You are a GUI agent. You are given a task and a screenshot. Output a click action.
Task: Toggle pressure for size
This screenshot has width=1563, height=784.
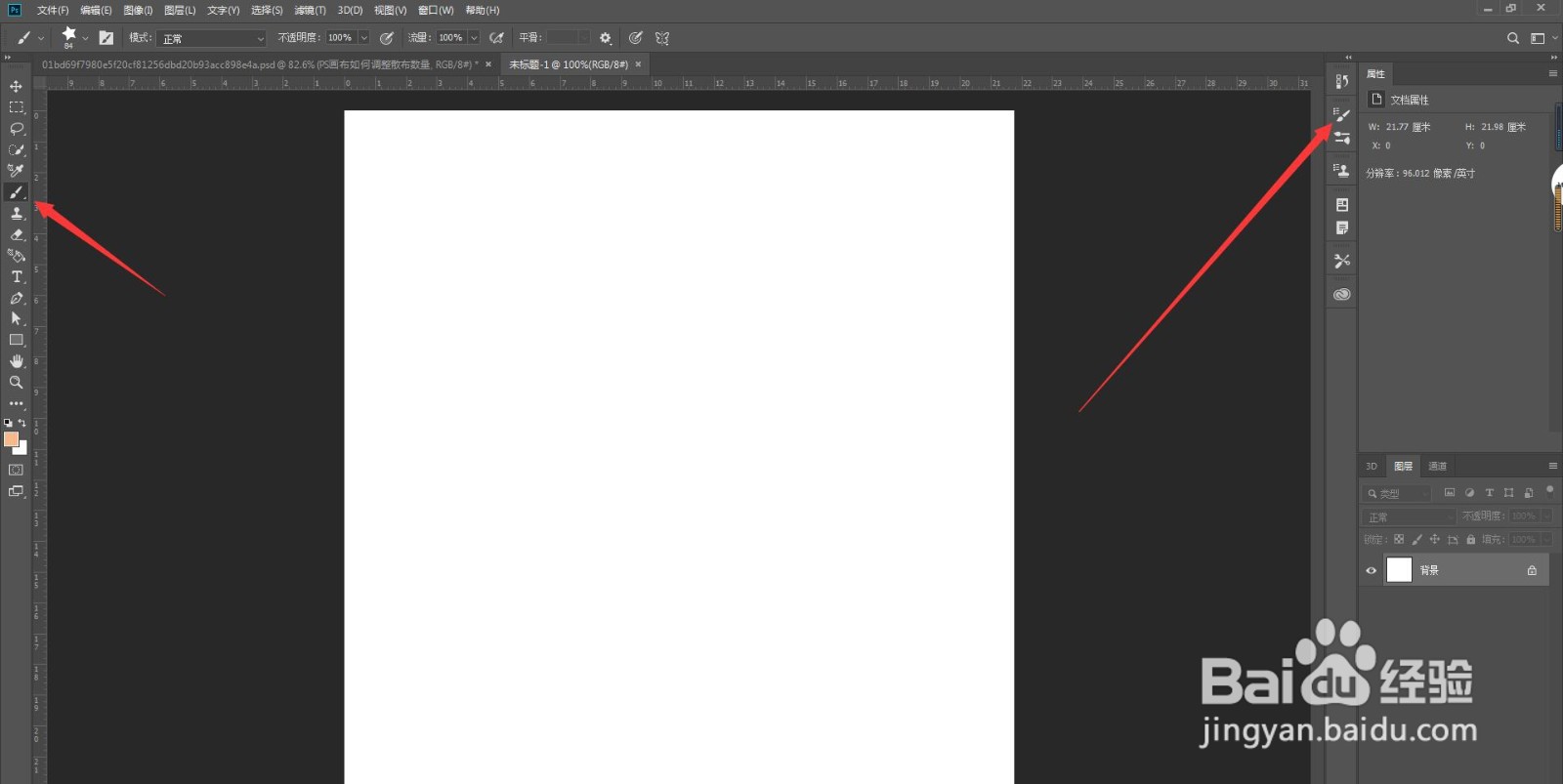(636, 38)
